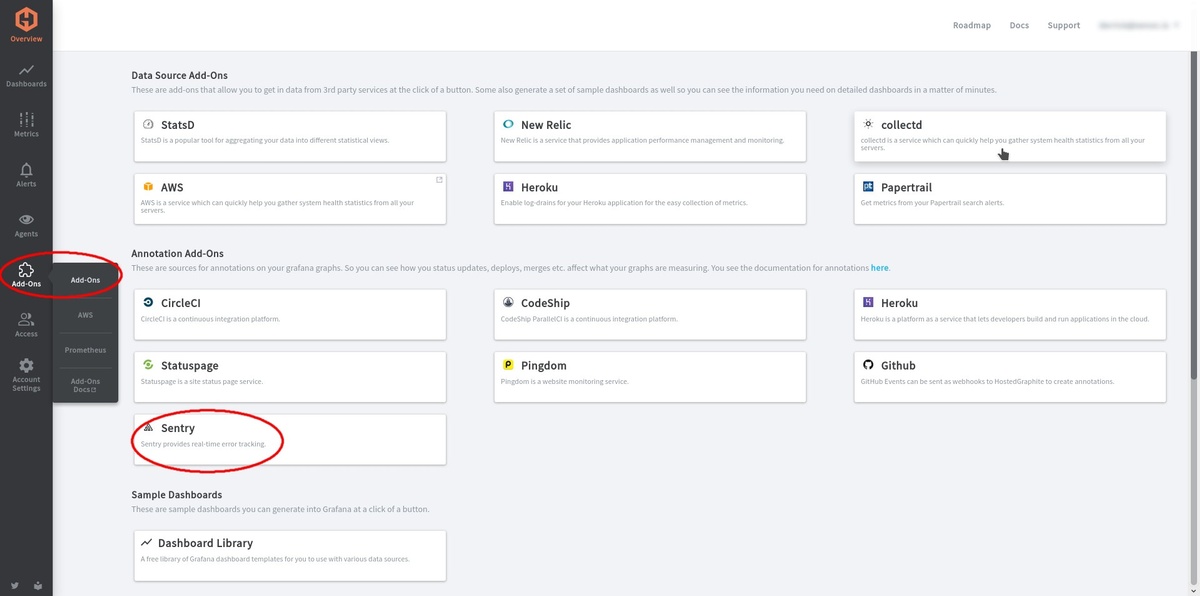Image resolution: width=1200 pixels, height=596 pixels.
Task: Open the New Relic add-on title
Action: coord(546,125)
